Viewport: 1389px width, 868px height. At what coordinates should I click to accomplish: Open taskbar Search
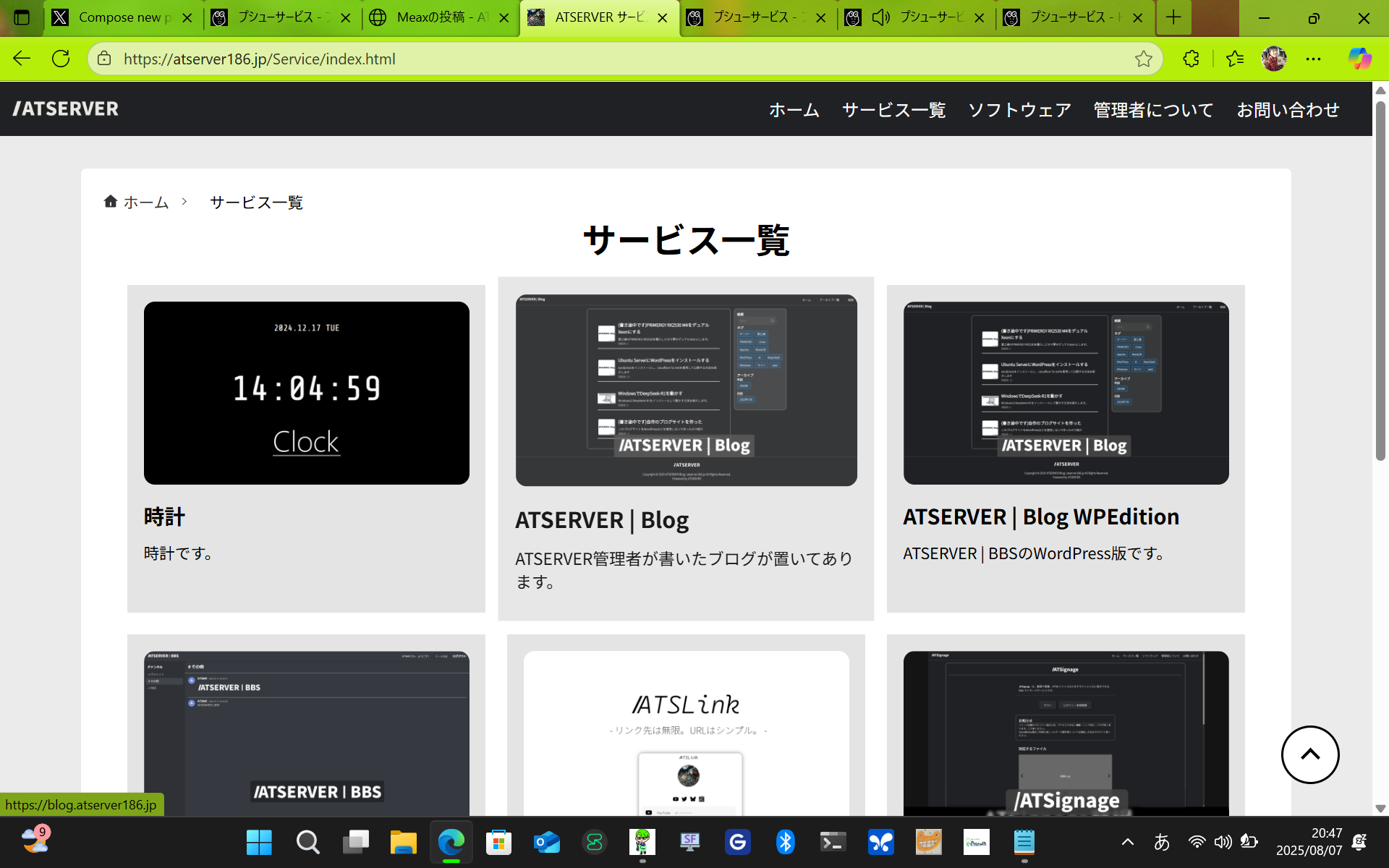click(x=307, y=842)
